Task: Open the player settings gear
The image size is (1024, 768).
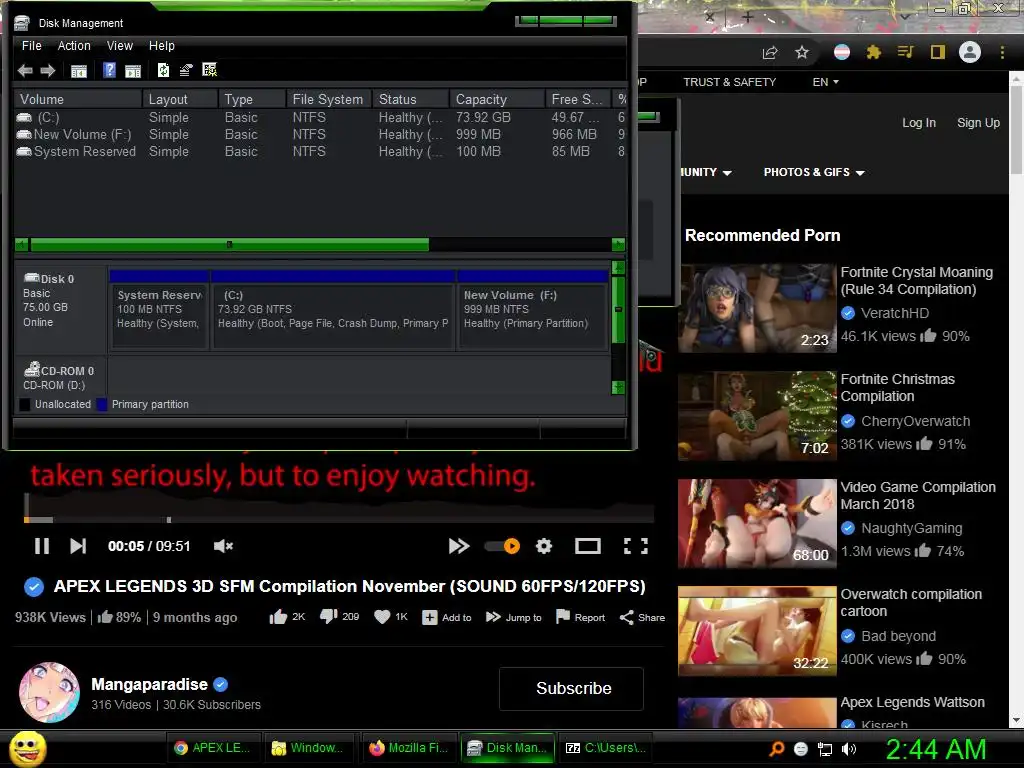Action: pos(544,546)
